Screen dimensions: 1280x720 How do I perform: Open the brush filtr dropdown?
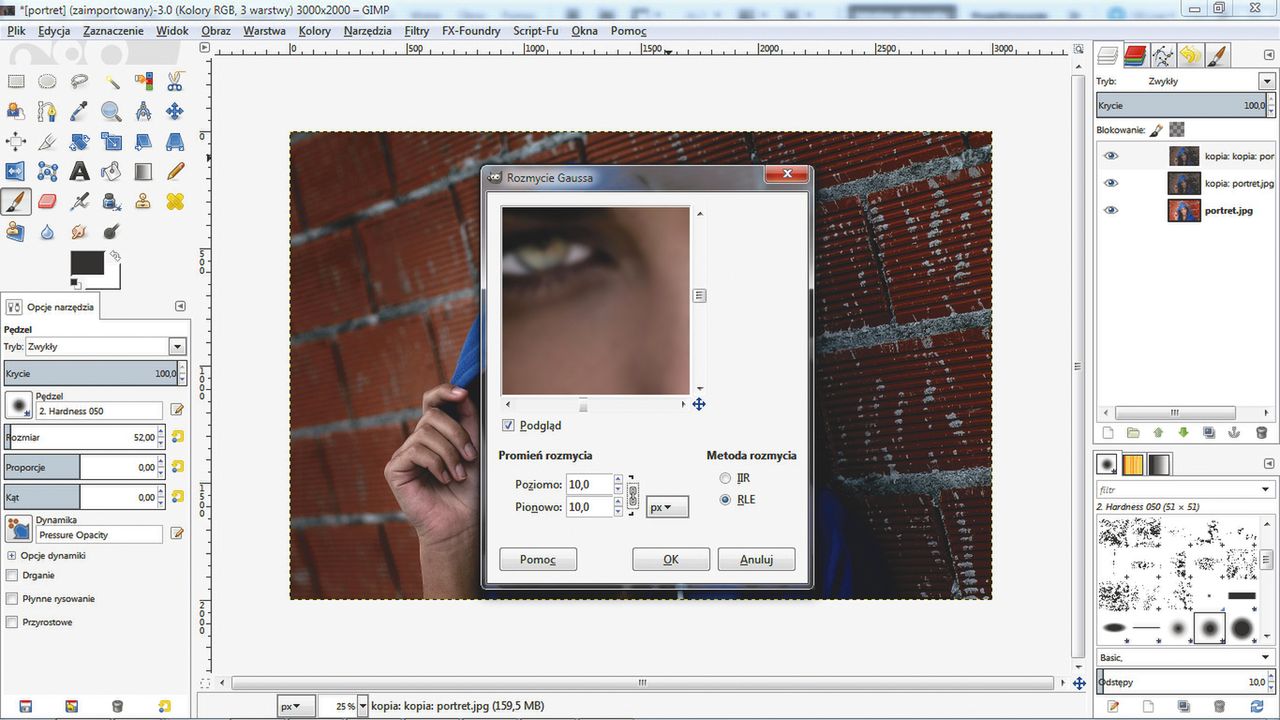[x=1266, y=490]
